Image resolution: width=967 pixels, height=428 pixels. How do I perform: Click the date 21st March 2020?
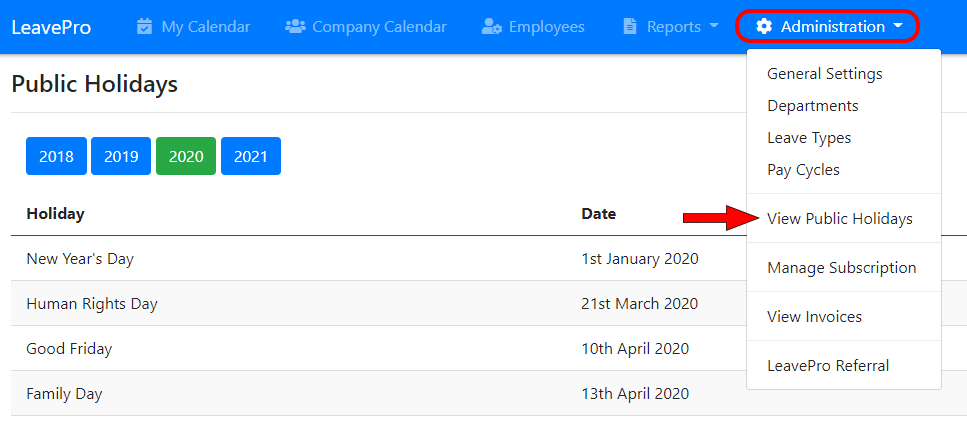click(x=640, y=304)
